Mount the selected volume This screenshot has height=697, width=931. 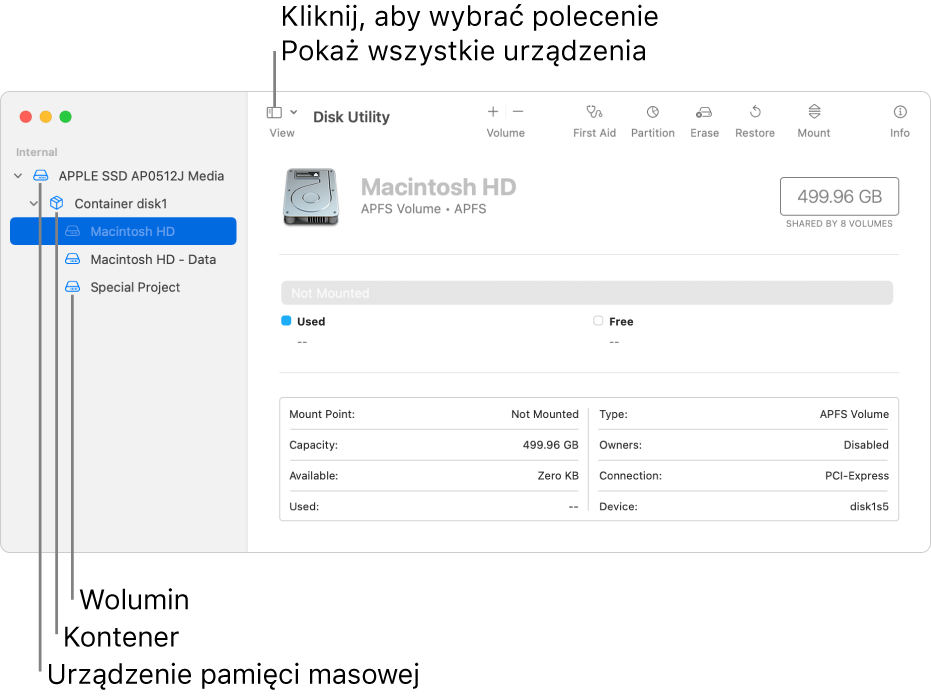(814, 113)
